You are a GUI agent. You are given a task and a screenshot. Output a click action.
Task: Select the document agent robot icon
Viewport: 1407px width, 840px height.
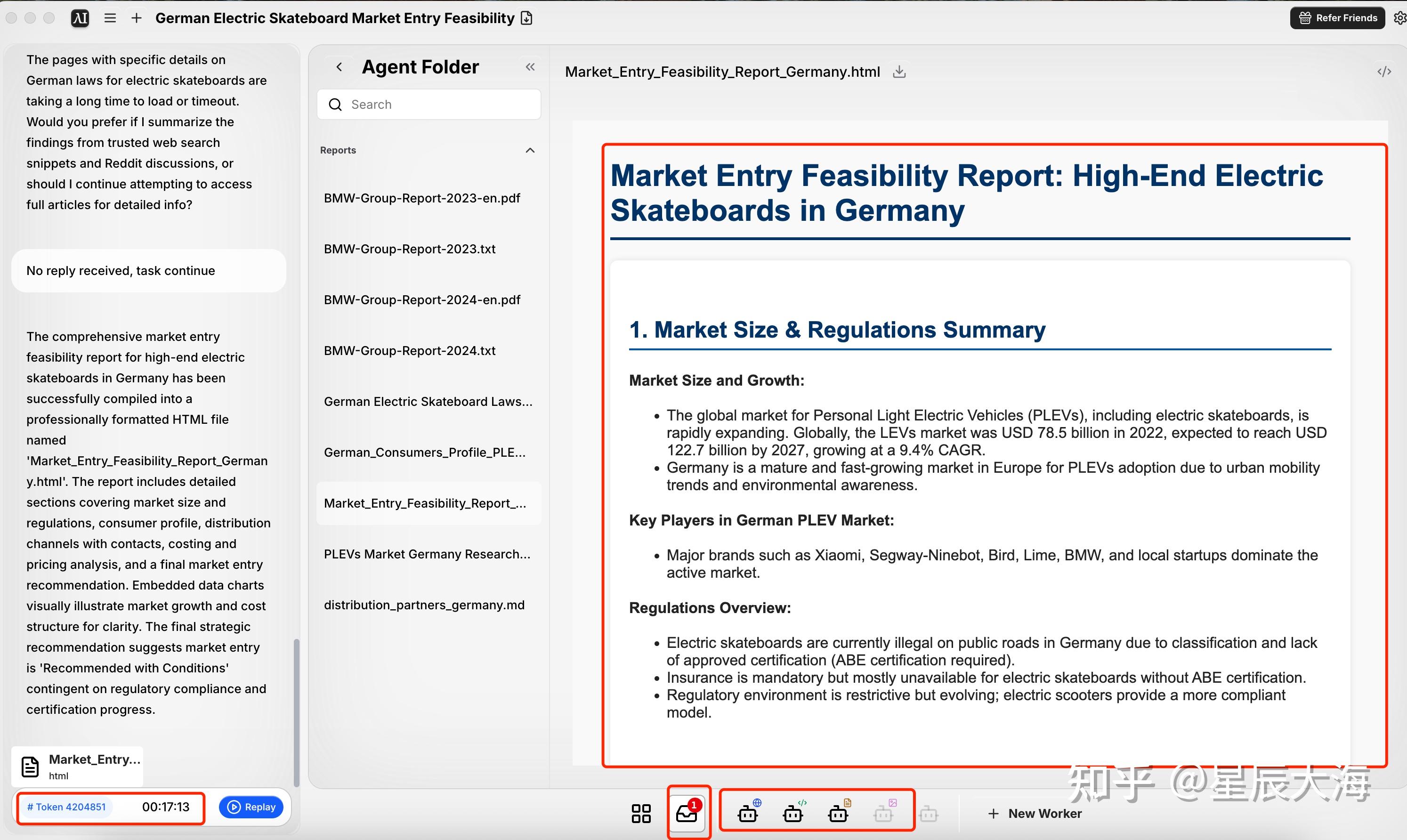tap(839, 813)
